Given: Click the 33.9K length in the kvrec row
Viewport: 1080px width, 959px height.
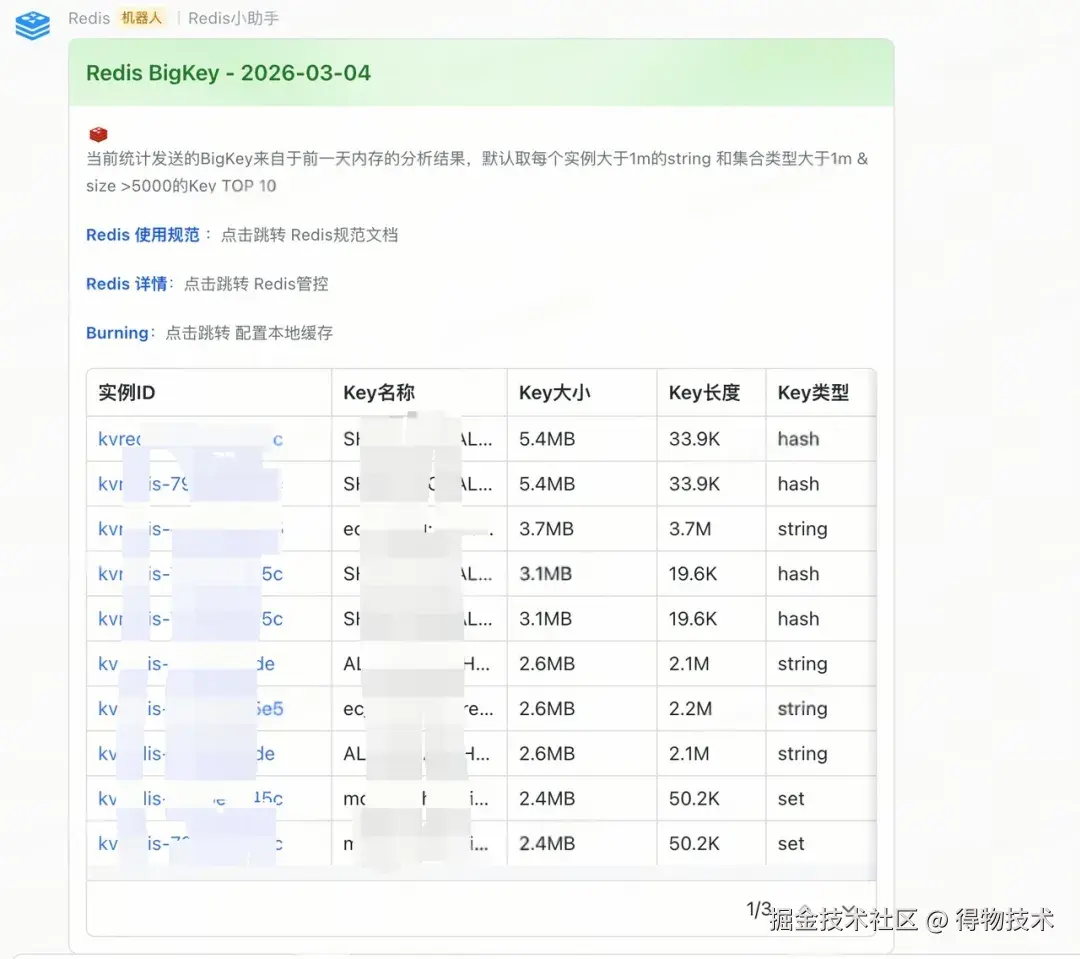Looking at the screenshot, I should pyautogui.click(x=694, y=439).
